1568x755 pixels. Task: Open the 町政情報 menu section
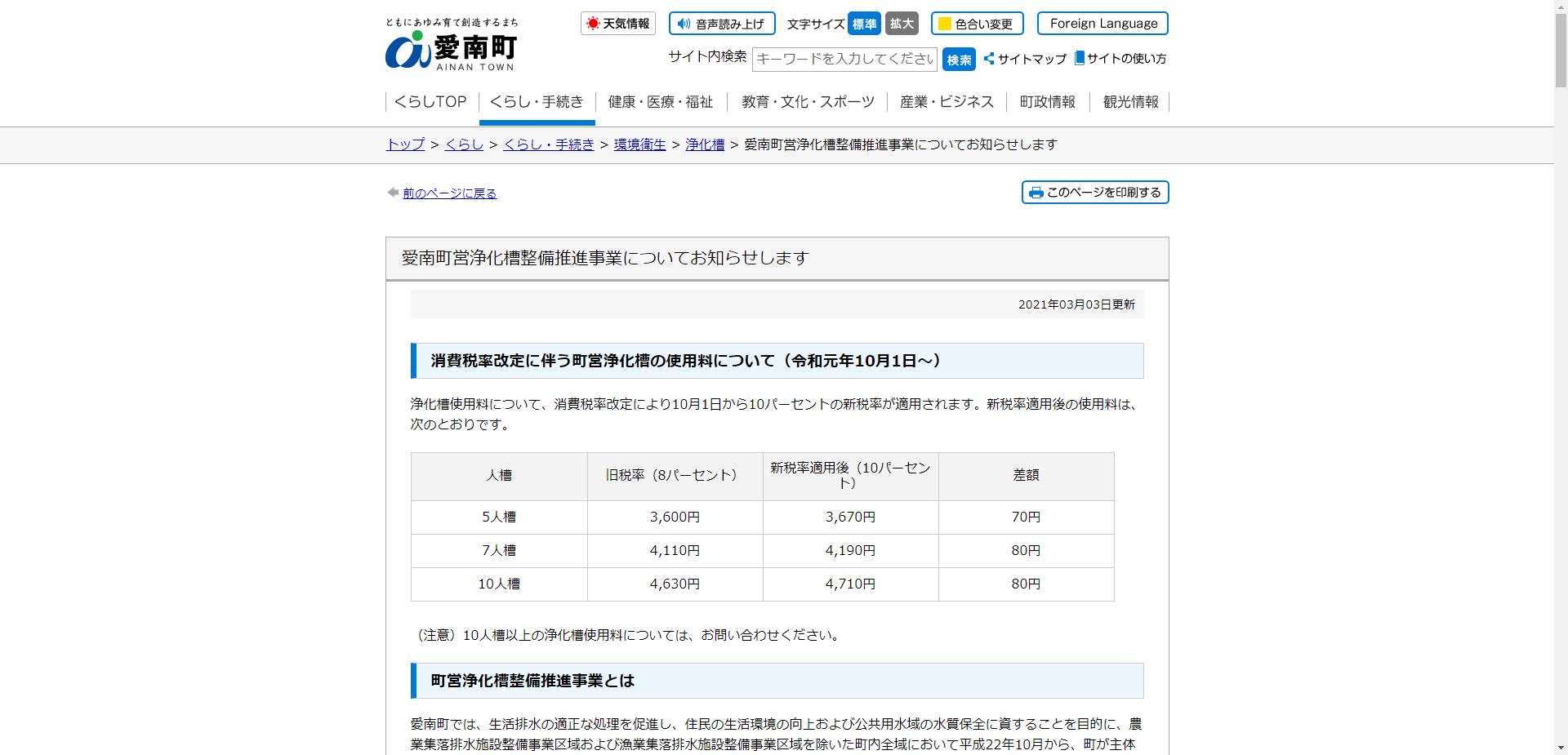(1046, 101)
